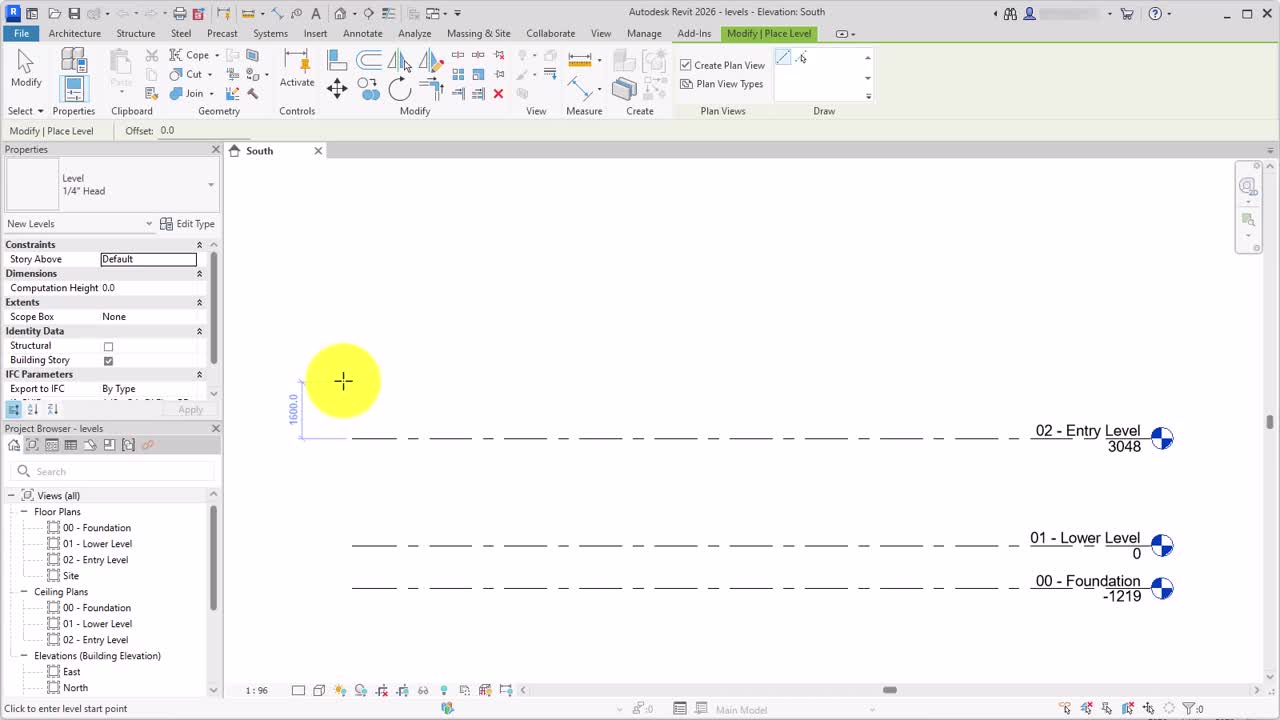This screenshot has height=720, width=1280.
Task: Click the search binoculars icon in title bar
Action: pos(1010,14)
